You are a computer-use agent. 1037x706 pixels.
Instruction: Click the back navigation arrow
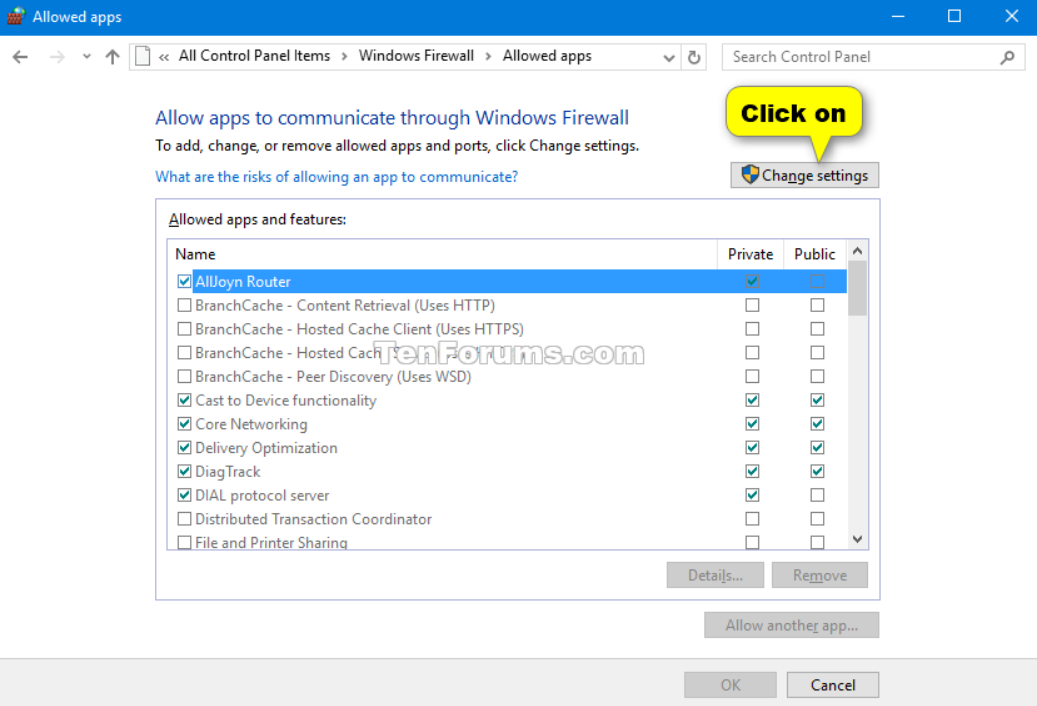click(20, 56)
